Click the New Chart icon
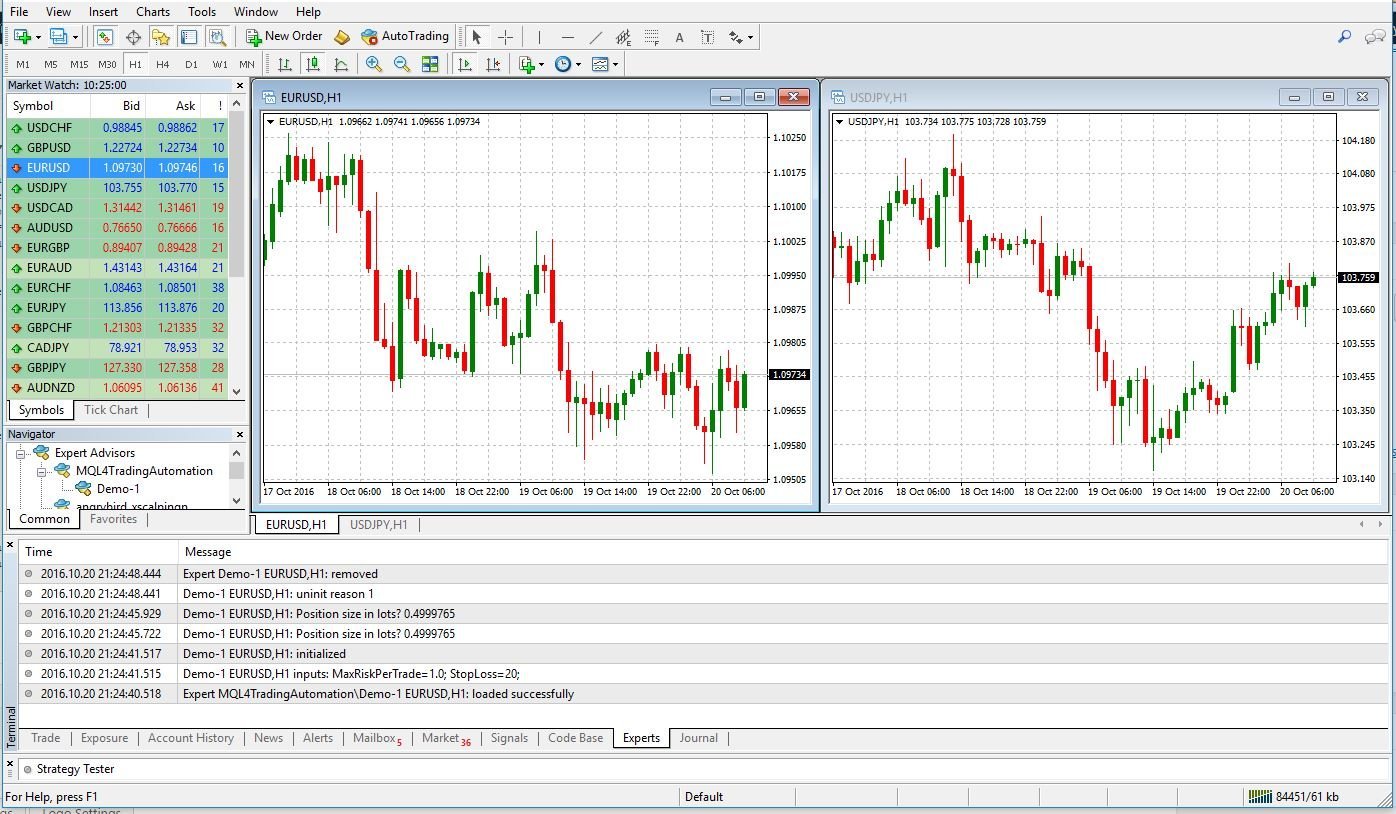Screen dimensions: 1396x814 coord(22,37)
